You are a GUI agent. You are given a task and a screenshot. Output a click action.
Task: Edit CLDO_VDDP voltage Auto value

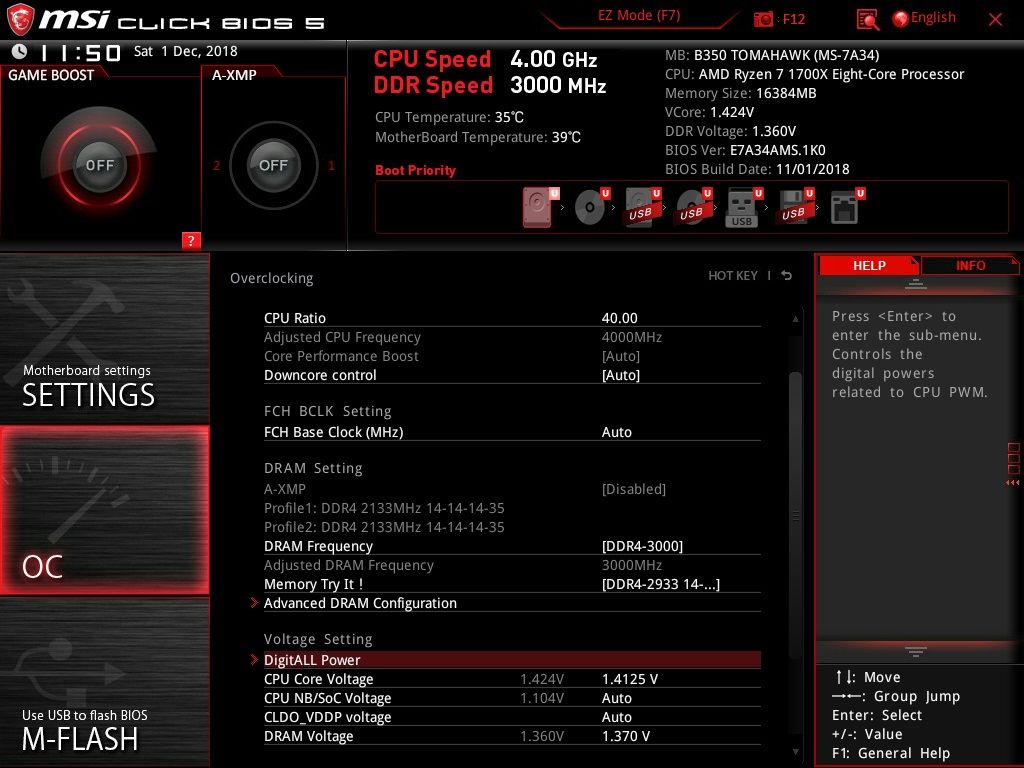tap(616, 717)
